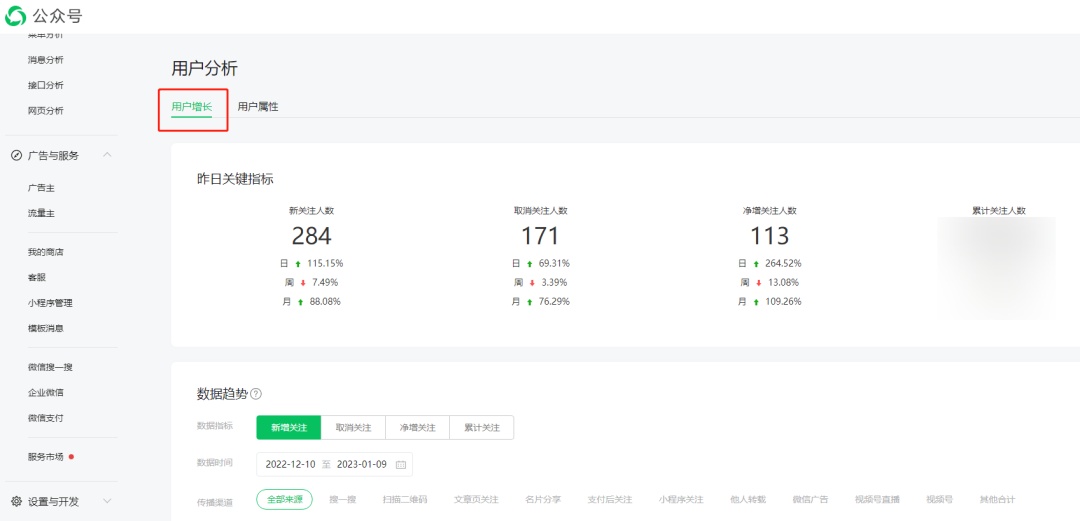Click the WeChat 公众号 logo icon
This screenshot has width=1080, height=521.
click(x=17, y=16)
